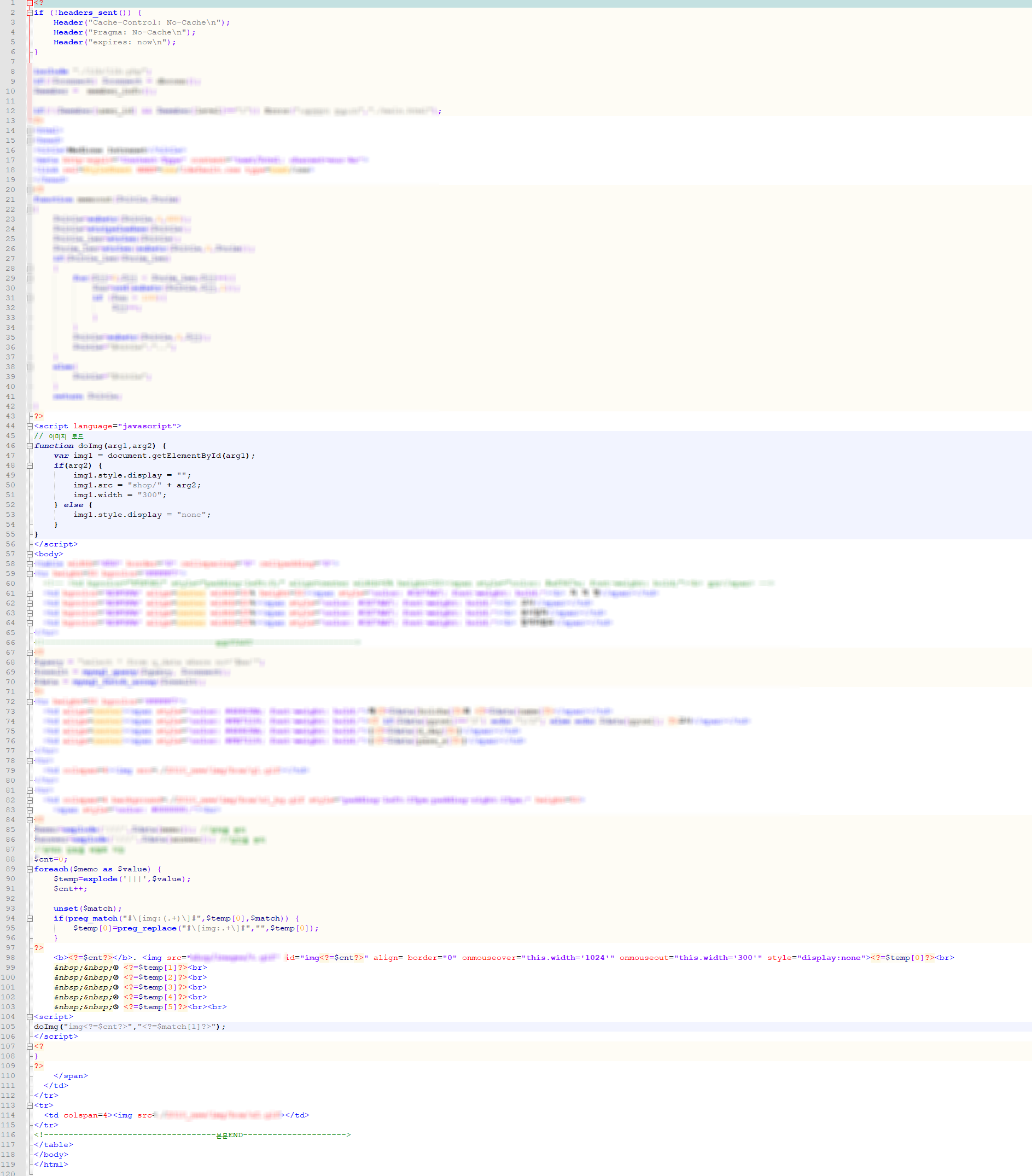This screenshot has width=1032, height=1176.
Task: Click the '} else {' line
Action: pyautogui.click(x=73, y=504)
